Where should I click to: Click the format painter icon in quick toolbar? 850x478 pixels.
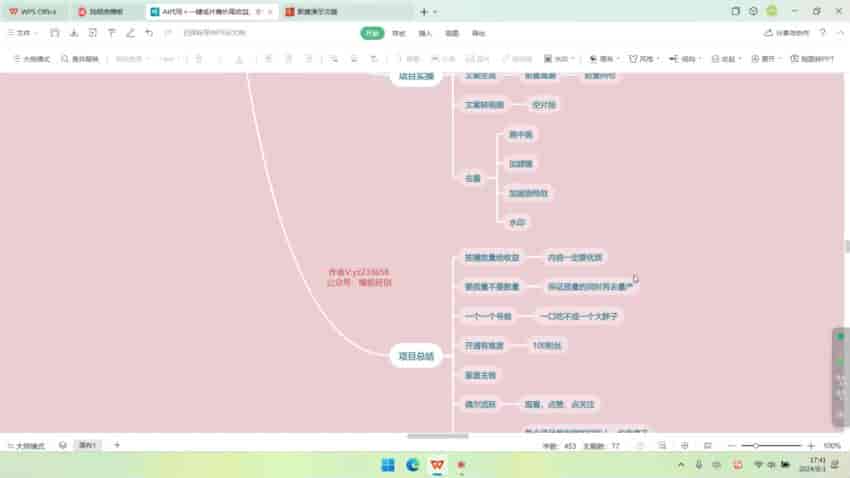click(x=111, y=33)
